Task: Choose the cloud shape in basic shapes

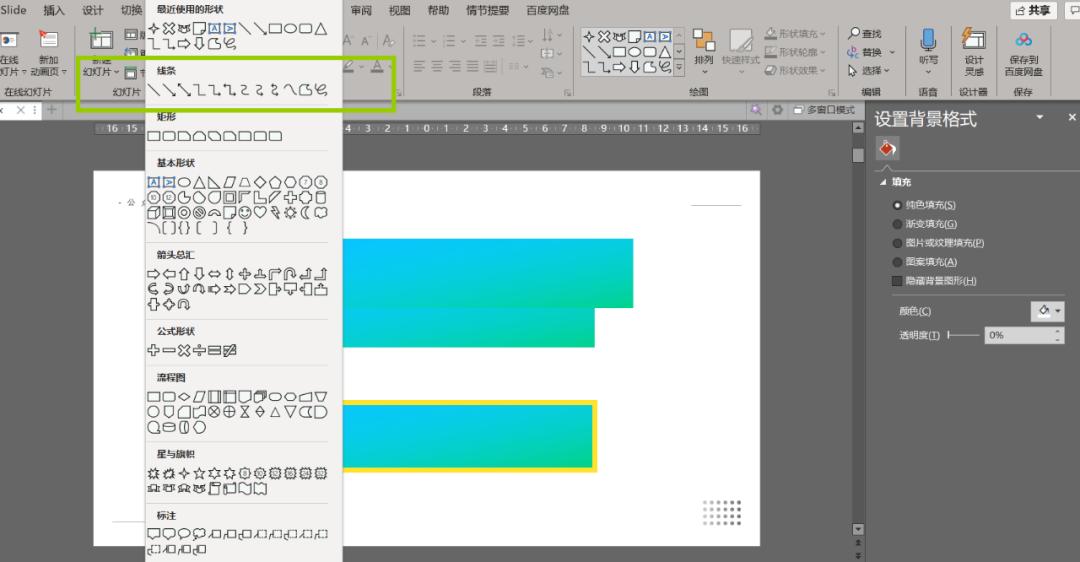Action: pos(321,213)
